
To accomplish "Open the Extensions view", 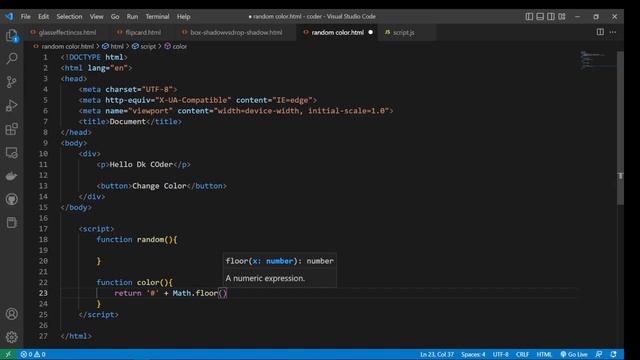I will point(12,129).
